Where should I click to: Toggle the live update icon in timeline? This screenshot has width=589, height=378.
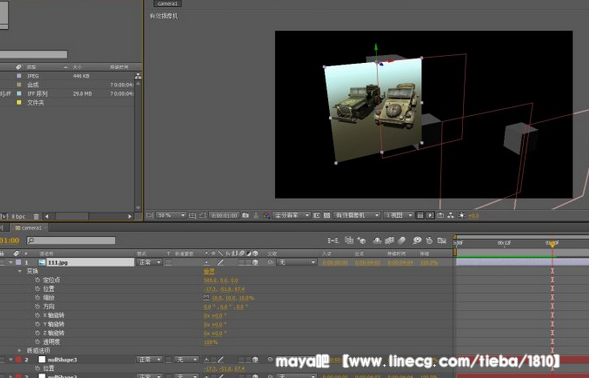coord(349,240)
